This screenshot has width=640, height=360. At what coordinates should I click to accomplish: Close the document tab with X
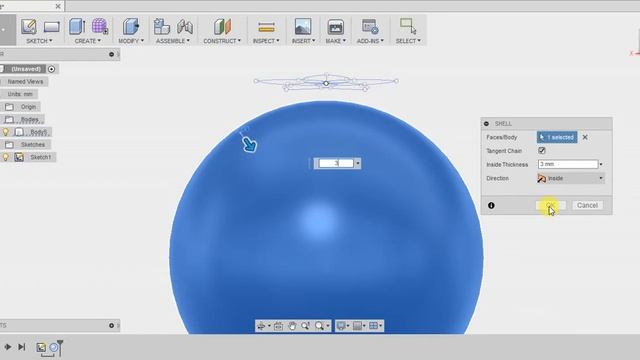[x=58, y=6]
